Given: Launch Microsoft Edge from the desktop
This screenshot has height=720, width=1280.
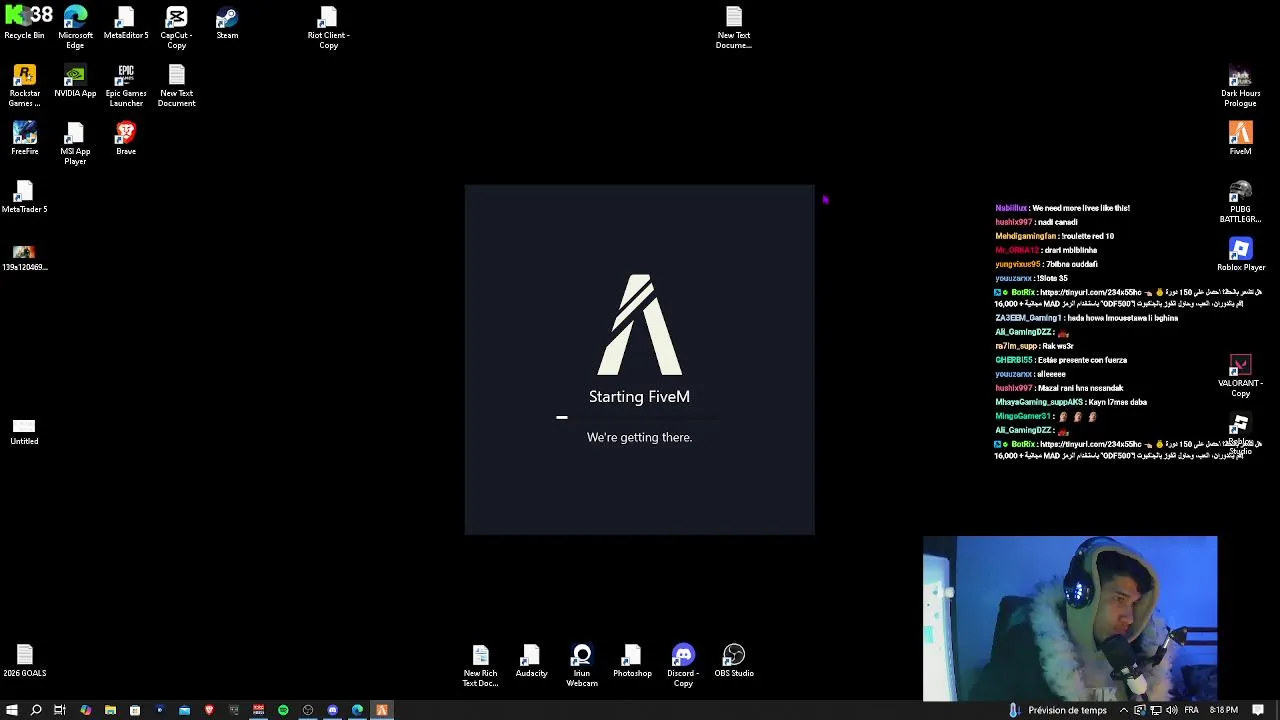Looking at the screenshot, I should click(75, 28).
